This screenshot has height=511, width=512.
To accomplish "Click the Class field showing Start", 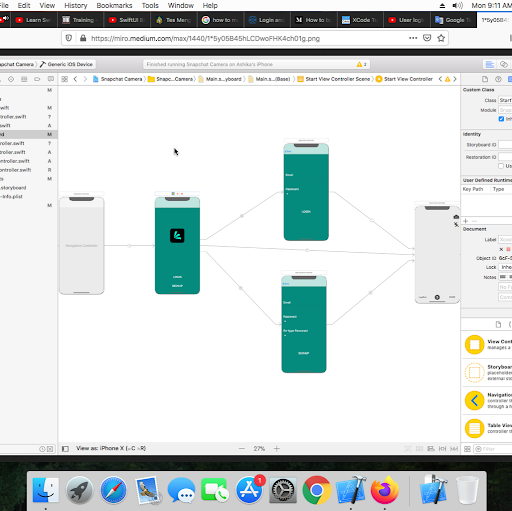I will pyautogui.click(x=505, y=100).
